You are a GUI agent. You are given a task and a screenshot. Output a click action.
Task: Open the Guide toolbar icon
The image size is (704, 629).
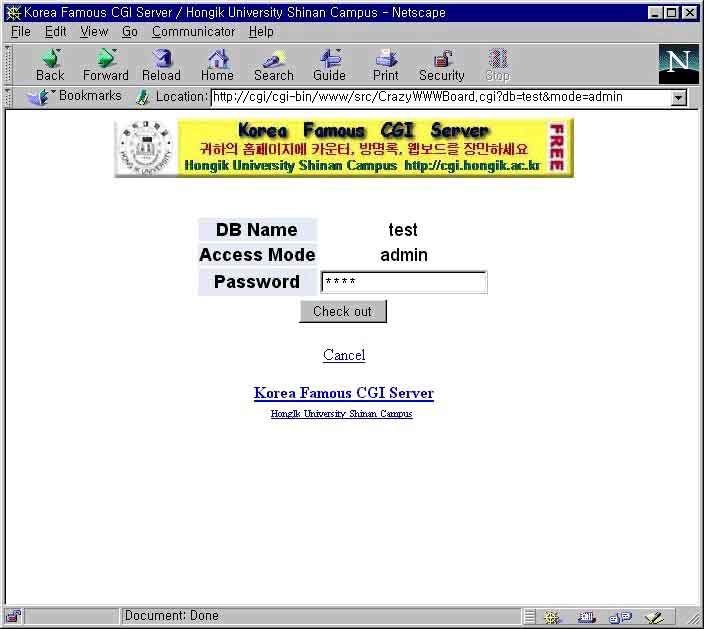click(330, 65)
